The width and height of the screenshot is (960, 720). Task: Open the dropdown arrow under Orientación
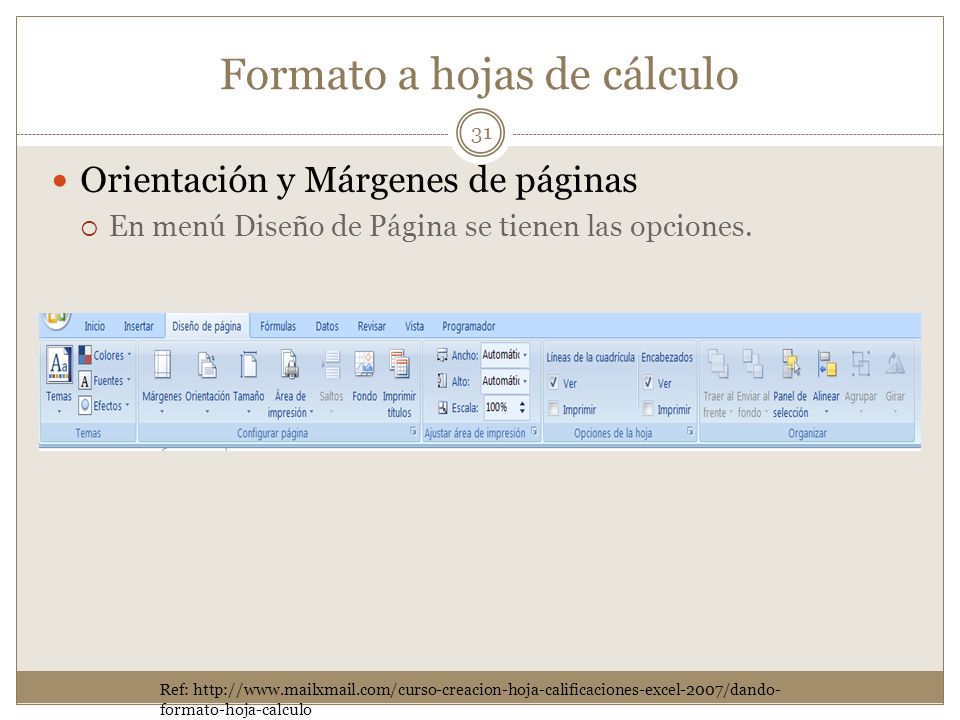pos(208,411)
